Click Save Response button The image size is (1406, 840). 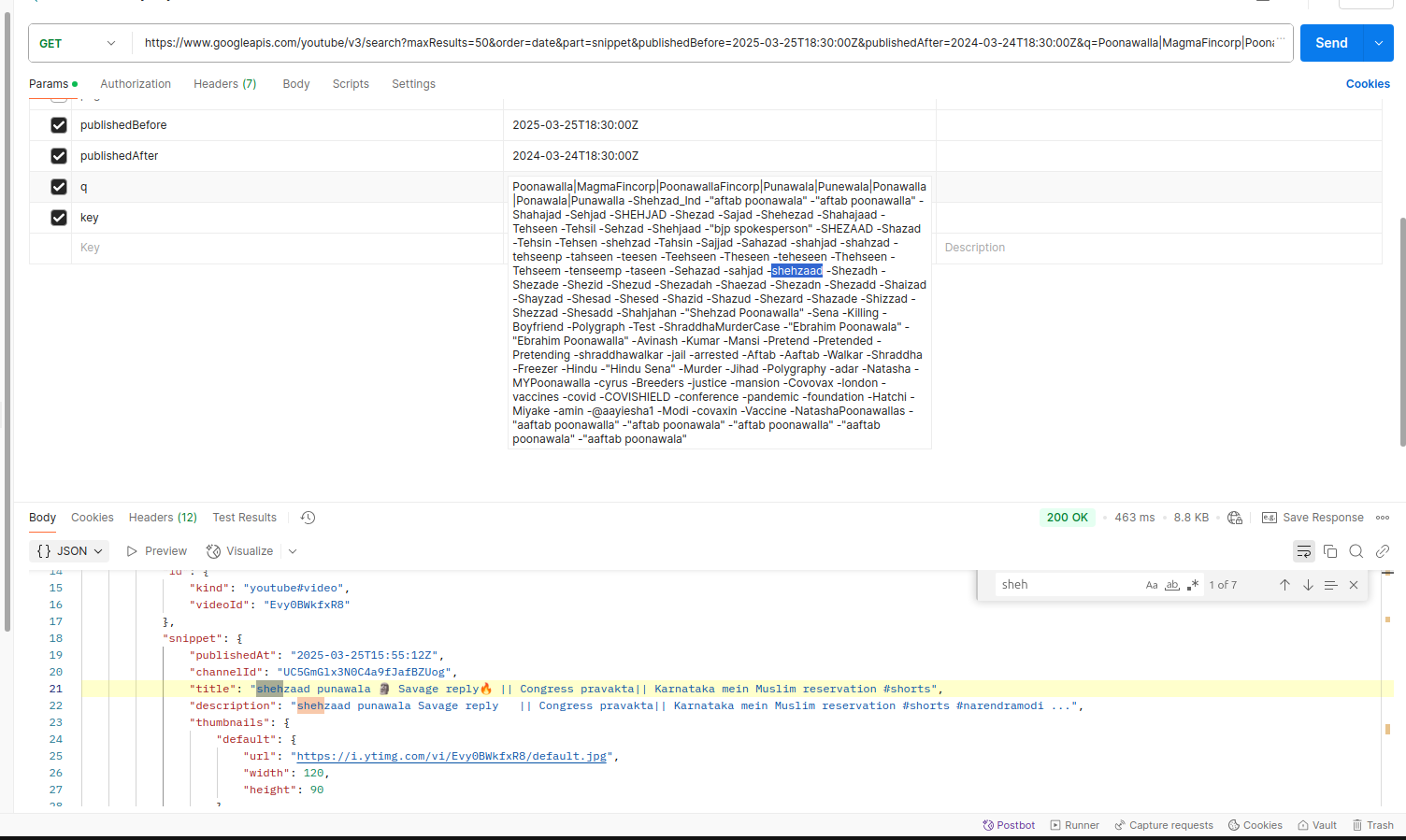(x=1313, y=518)
